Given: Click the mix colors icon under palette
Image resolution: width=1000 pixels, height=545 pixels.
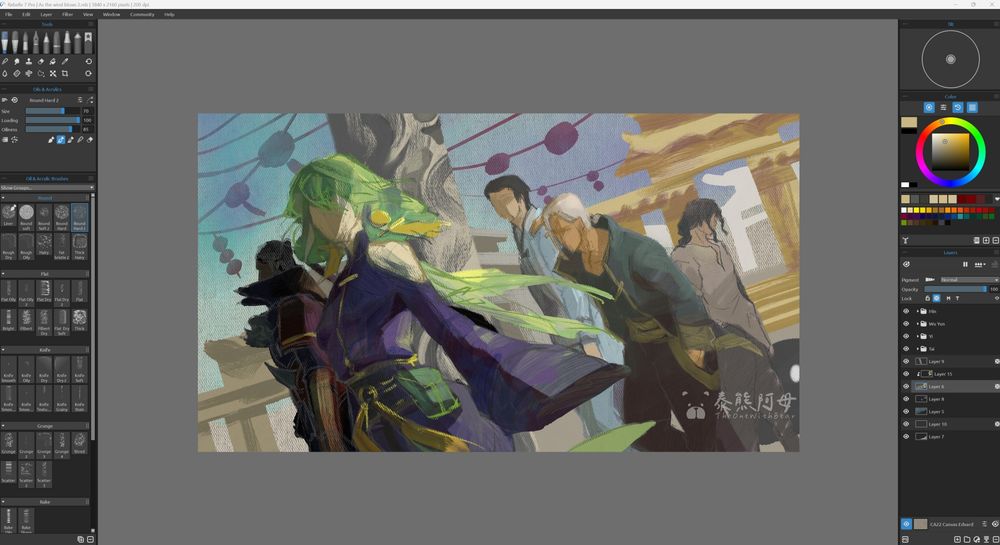Looking at the screenshot, I should pos(905,240).
